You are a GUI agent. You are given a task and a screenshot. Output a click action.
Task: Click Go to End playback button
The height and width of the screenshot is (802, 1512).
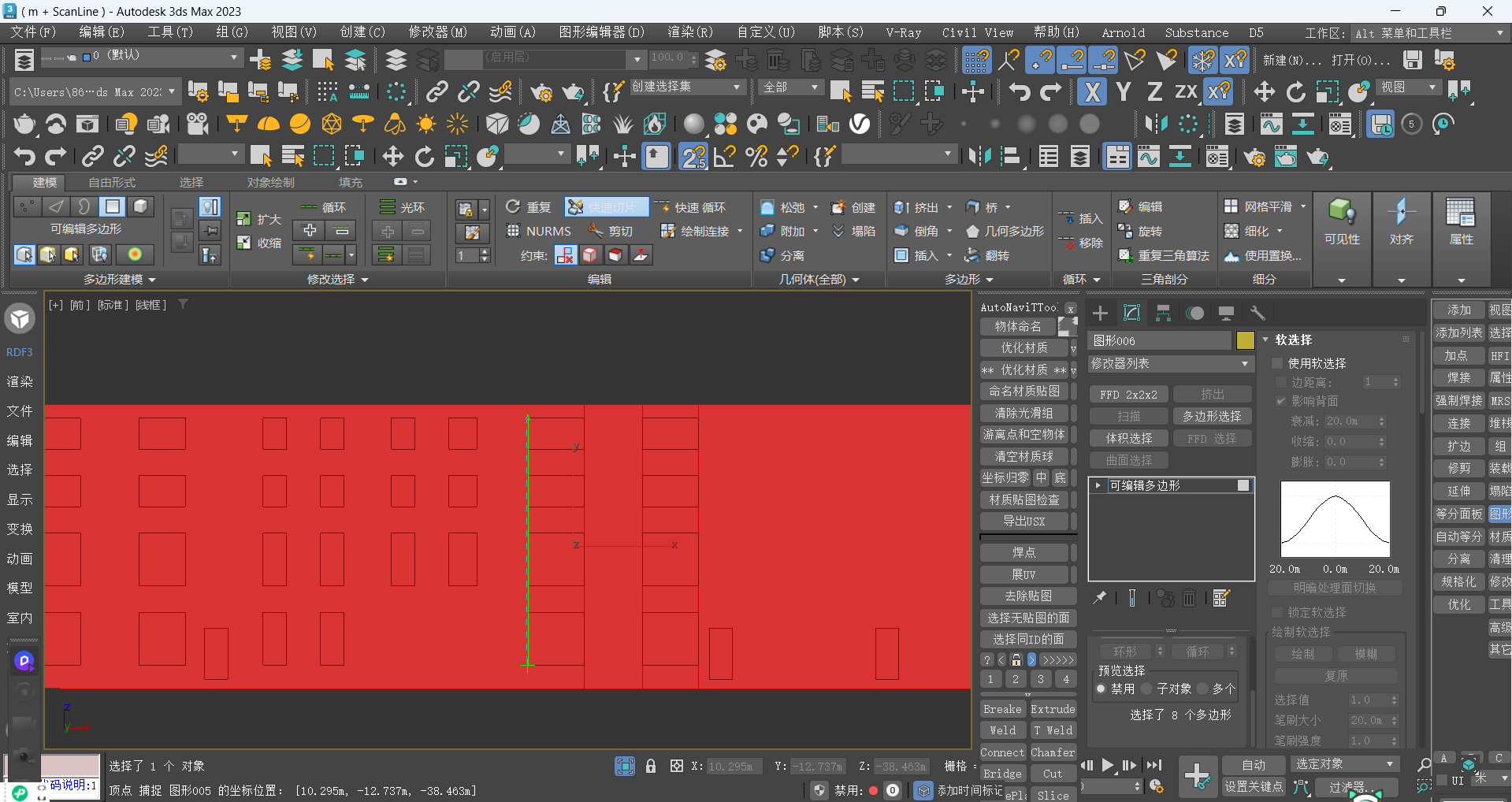(1154, 765)
